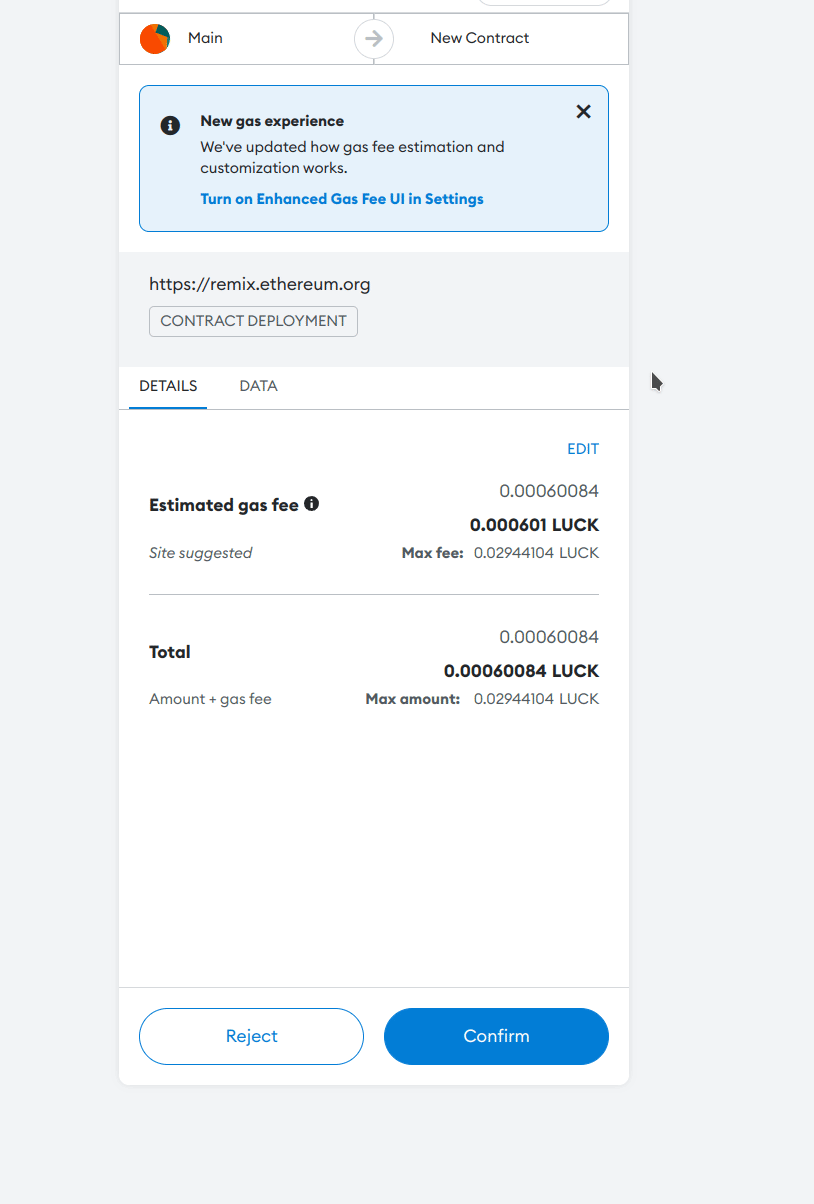The image size is (814, 1204).
Task: Select the Main account name
Action: click(x=205, y=38)
